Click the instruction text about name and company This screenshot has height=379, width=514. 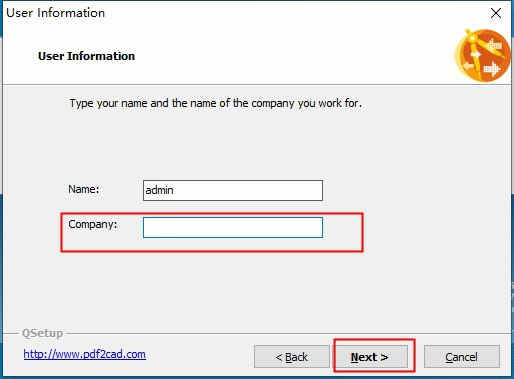point(216,103)
